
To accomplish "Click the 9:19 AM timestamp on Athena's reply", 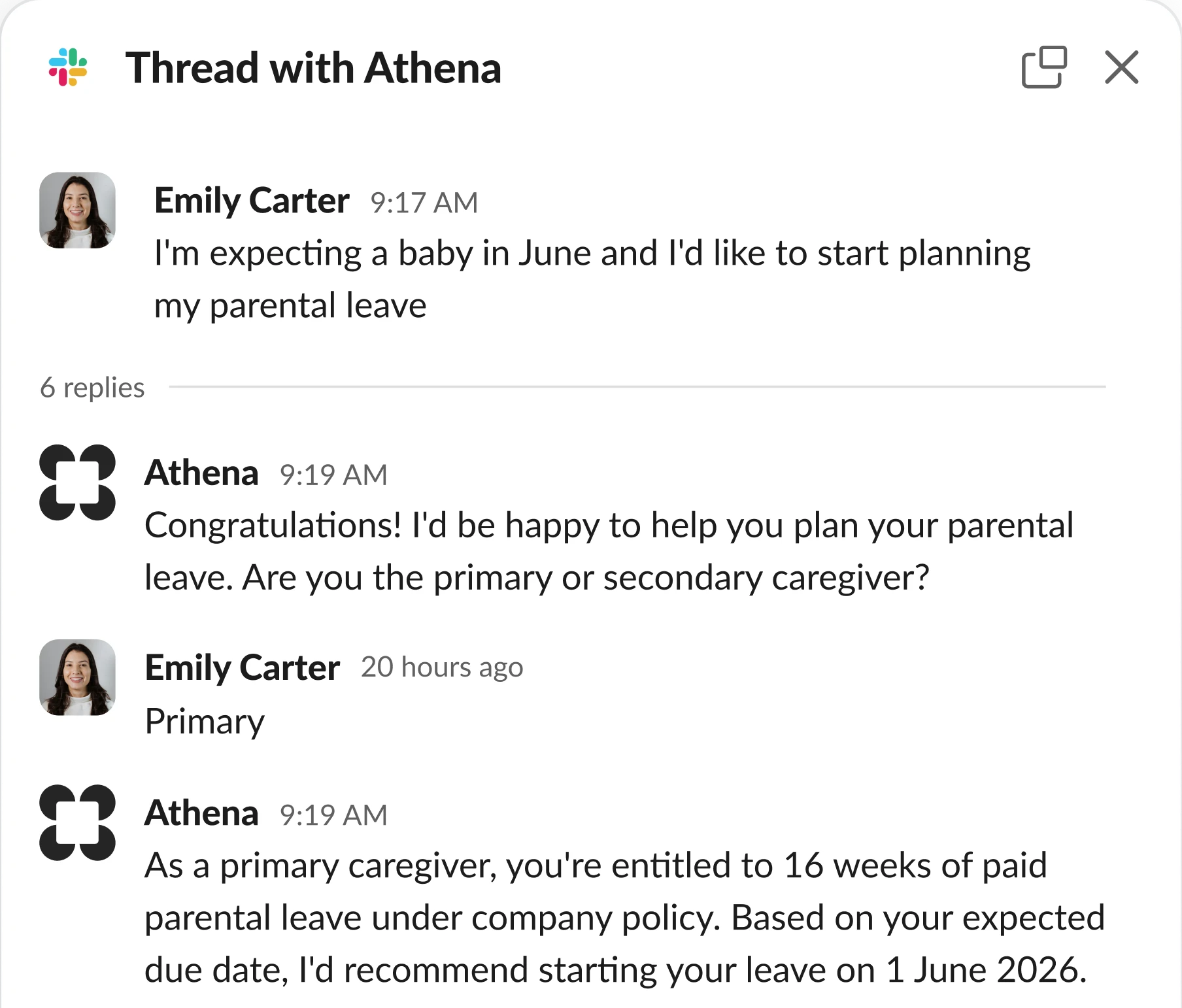I will (332, 474).
